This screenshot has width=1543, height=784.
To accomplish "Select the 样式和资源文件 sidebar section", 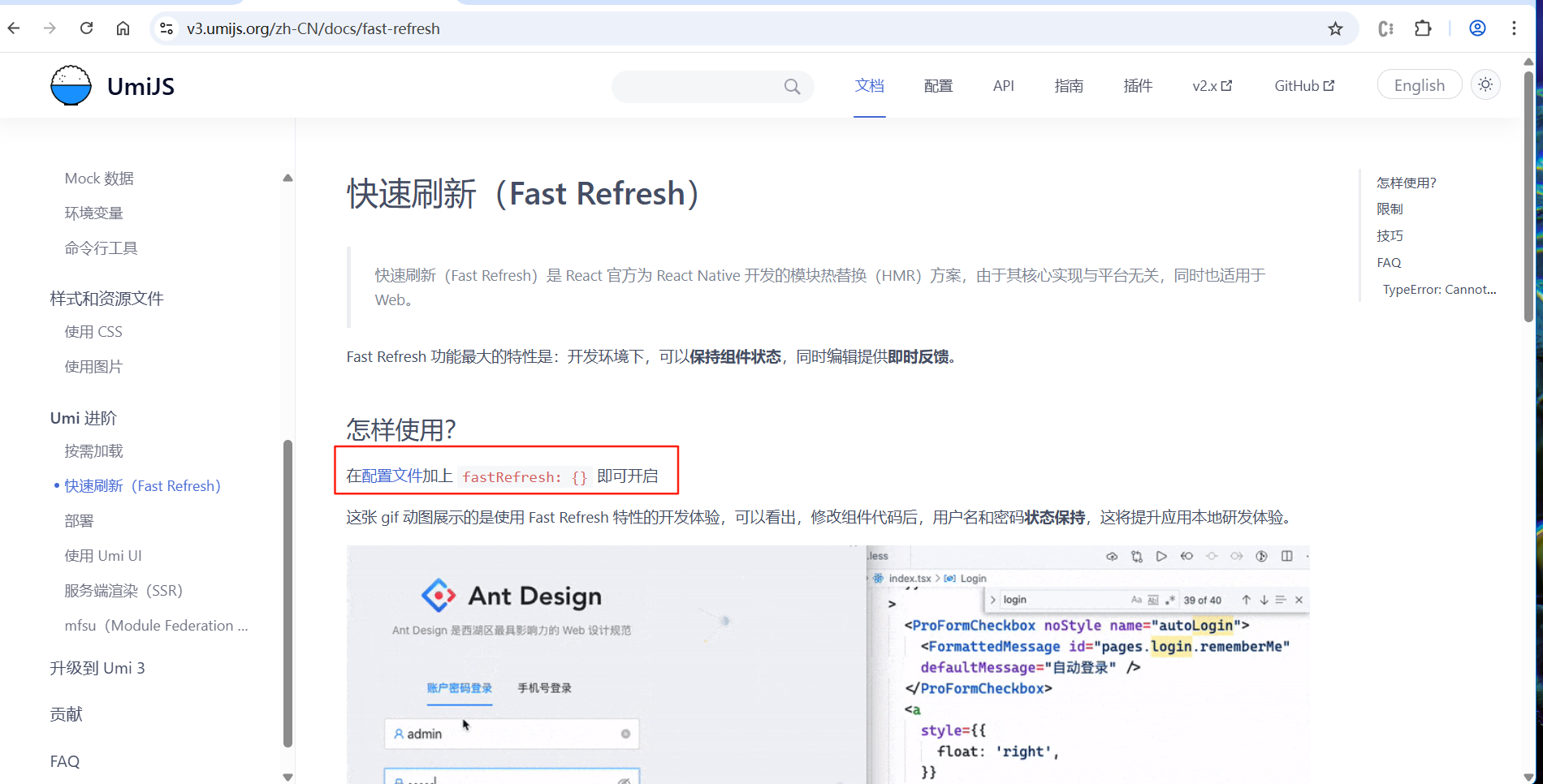I will (x=106, y=299).
